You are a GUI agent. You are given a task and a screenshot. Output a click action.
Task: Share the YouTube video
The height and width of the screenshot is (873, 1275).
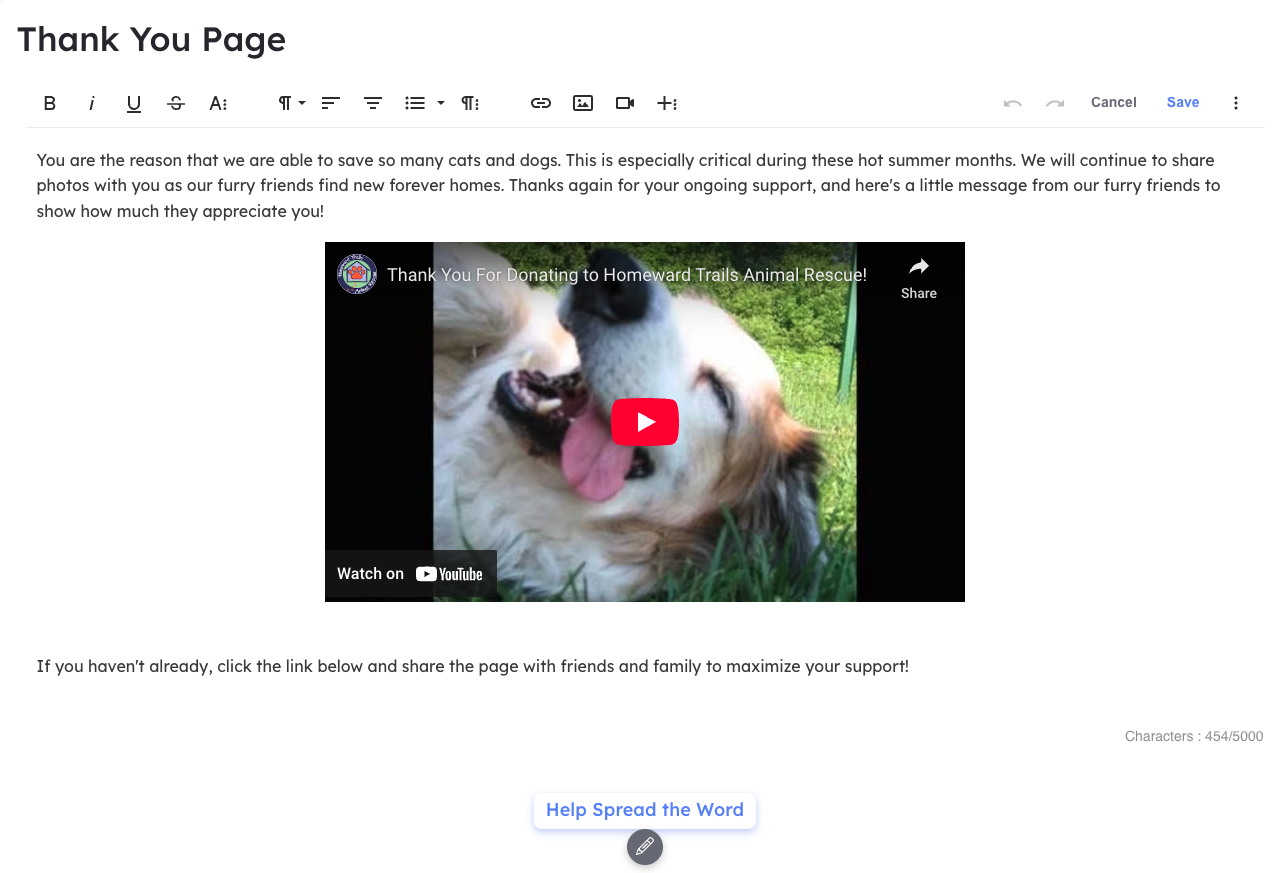point(918,278)
